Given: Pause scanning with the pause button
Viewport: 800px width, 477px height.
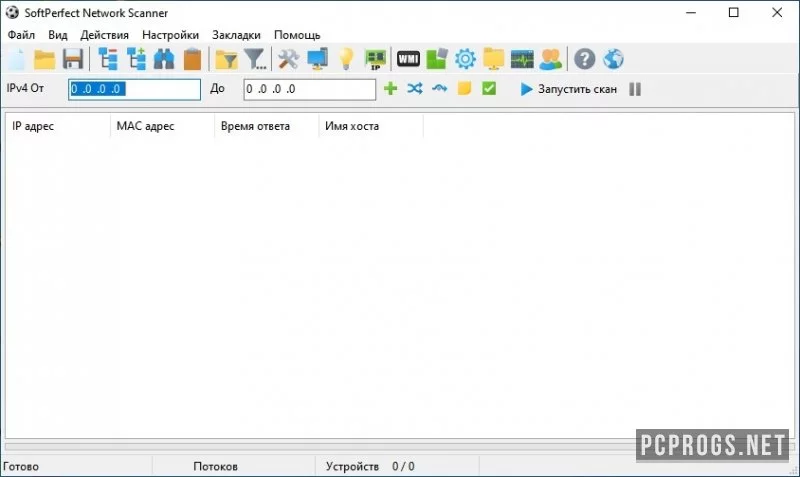Looking at the screenshot, I should [635, 89].
